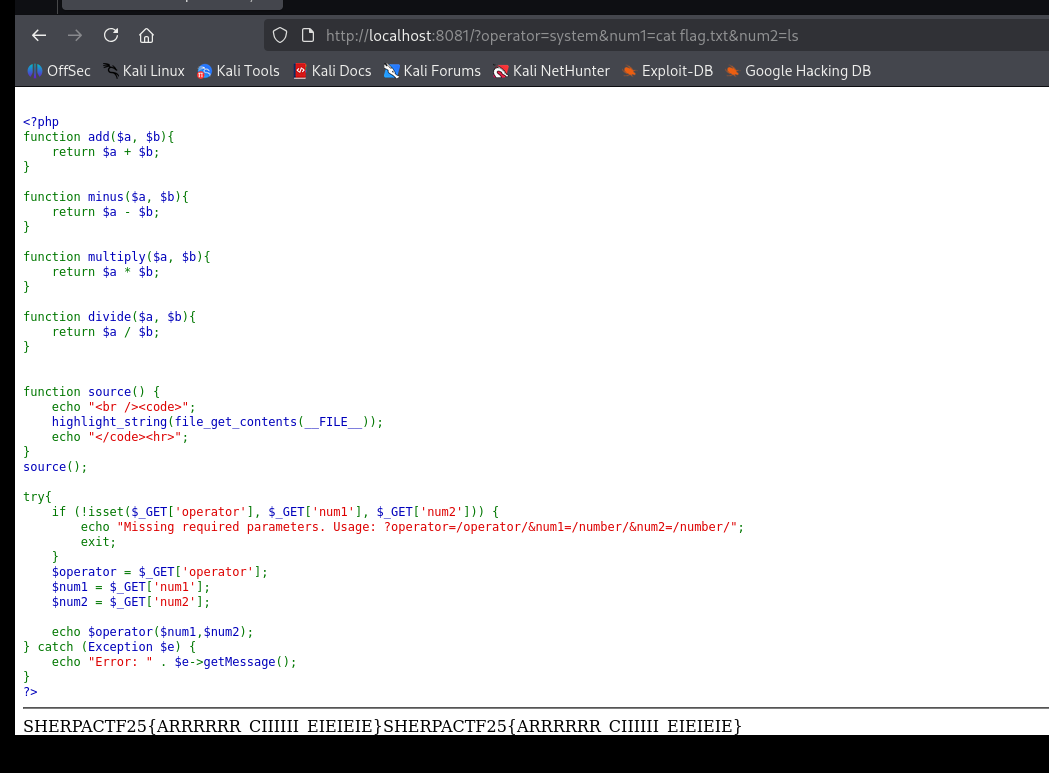This screenshot has height=773, width=1049.
Task: Open the Kali NetHunter bookmark
Action: click(x=551, y=71)
